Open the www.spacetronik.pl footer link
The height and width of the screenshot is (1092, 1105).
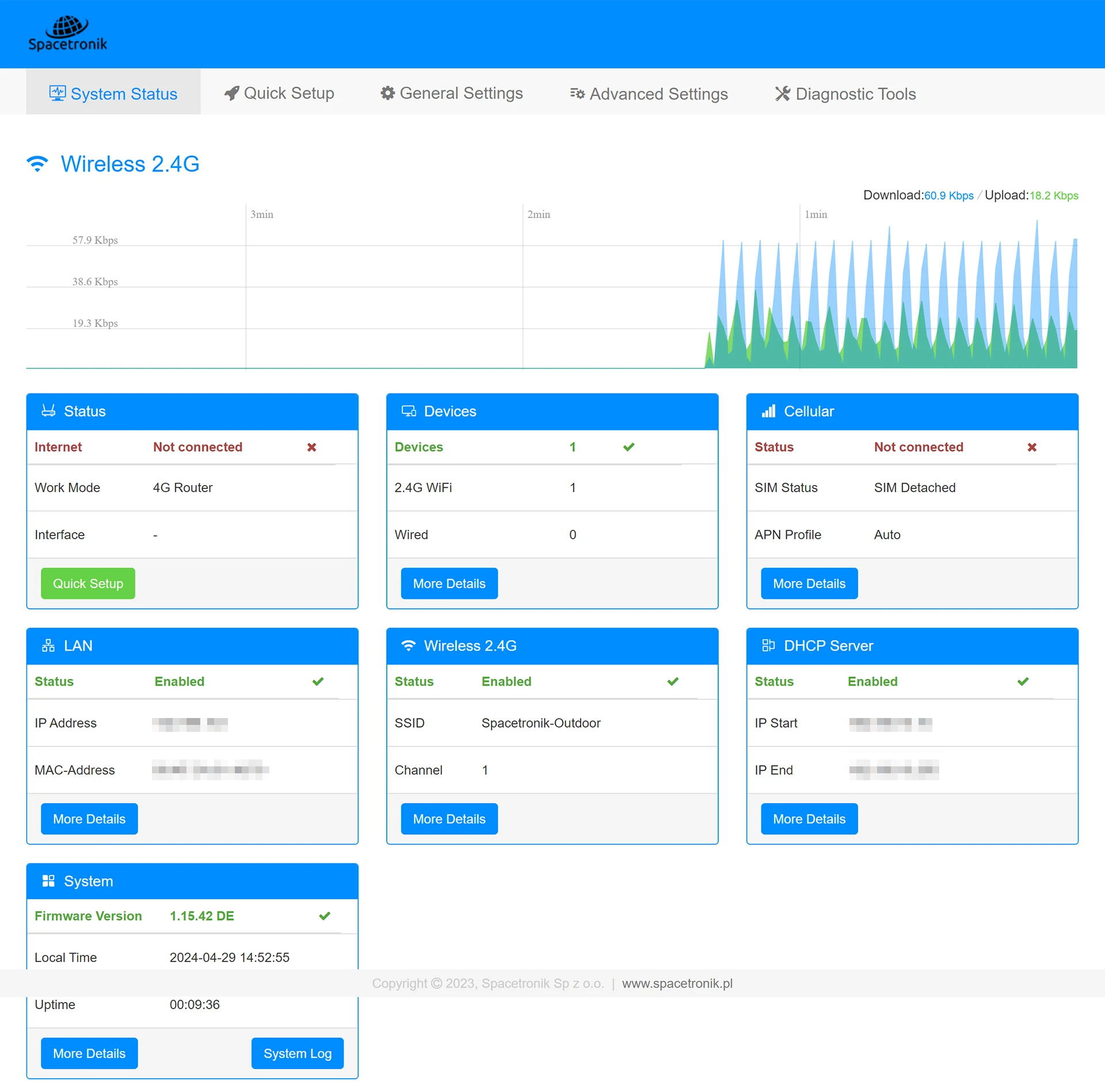677,983
